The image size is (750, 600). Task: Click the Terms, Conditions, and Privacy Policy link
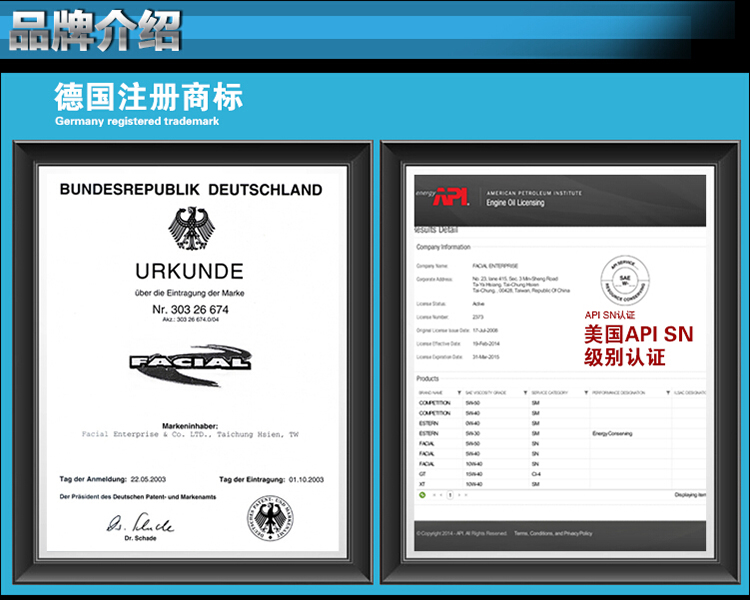point(553,534)
